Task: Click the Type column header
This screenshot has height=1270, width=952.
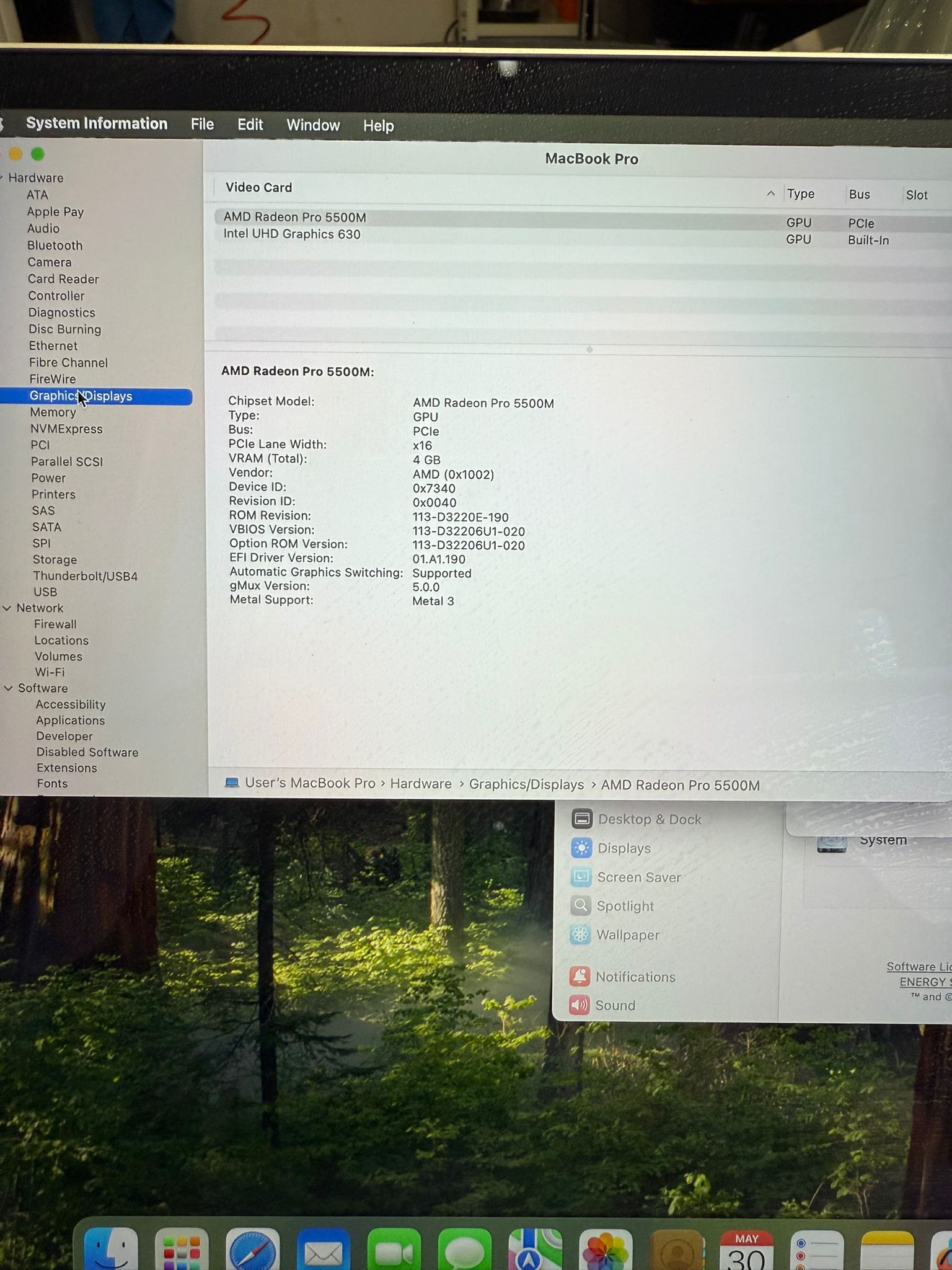Action: pos(801,193)
